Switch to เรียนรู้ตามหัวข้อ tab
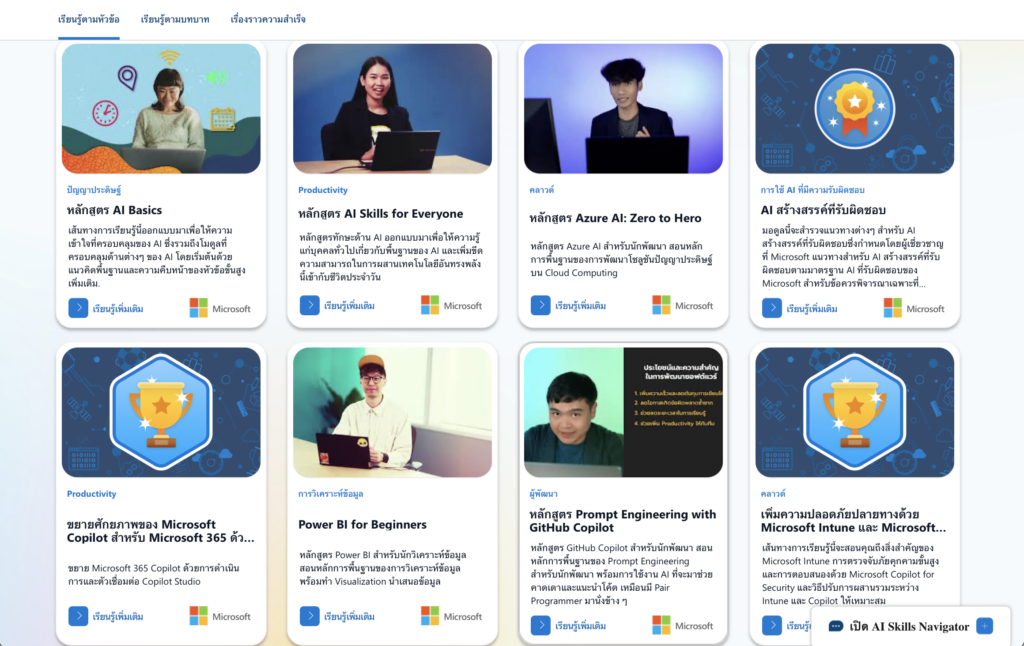Viewport: 1024px width, 646px height. click(89, 20)
